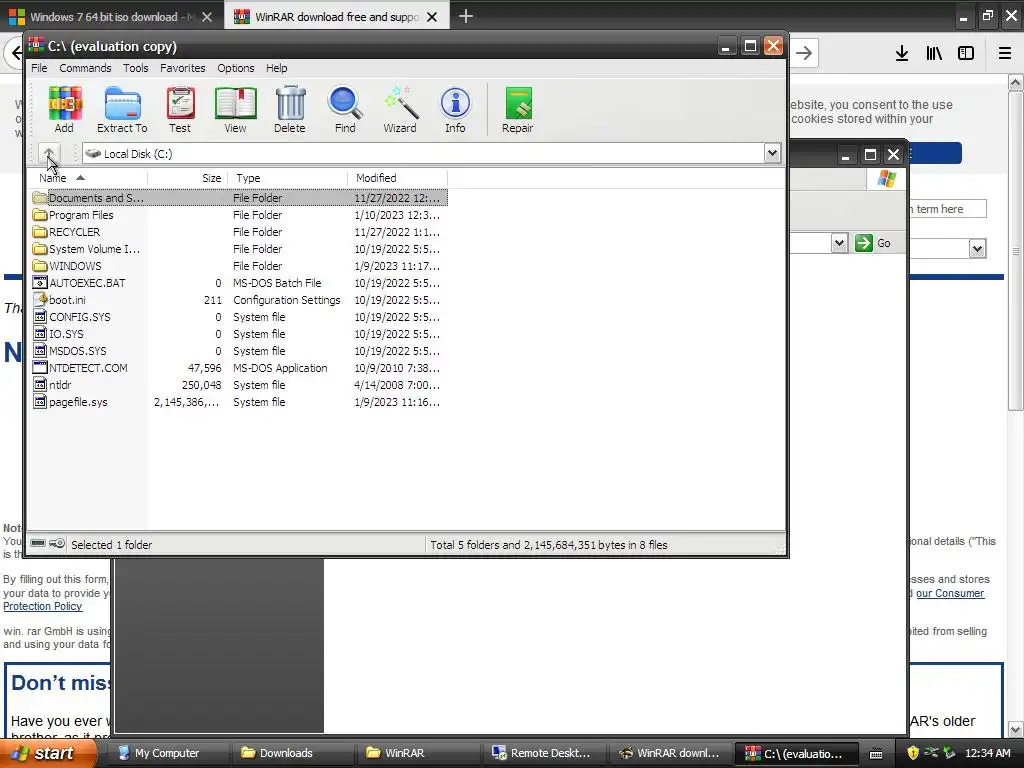Open the Tools menu

tap(136, 68)
